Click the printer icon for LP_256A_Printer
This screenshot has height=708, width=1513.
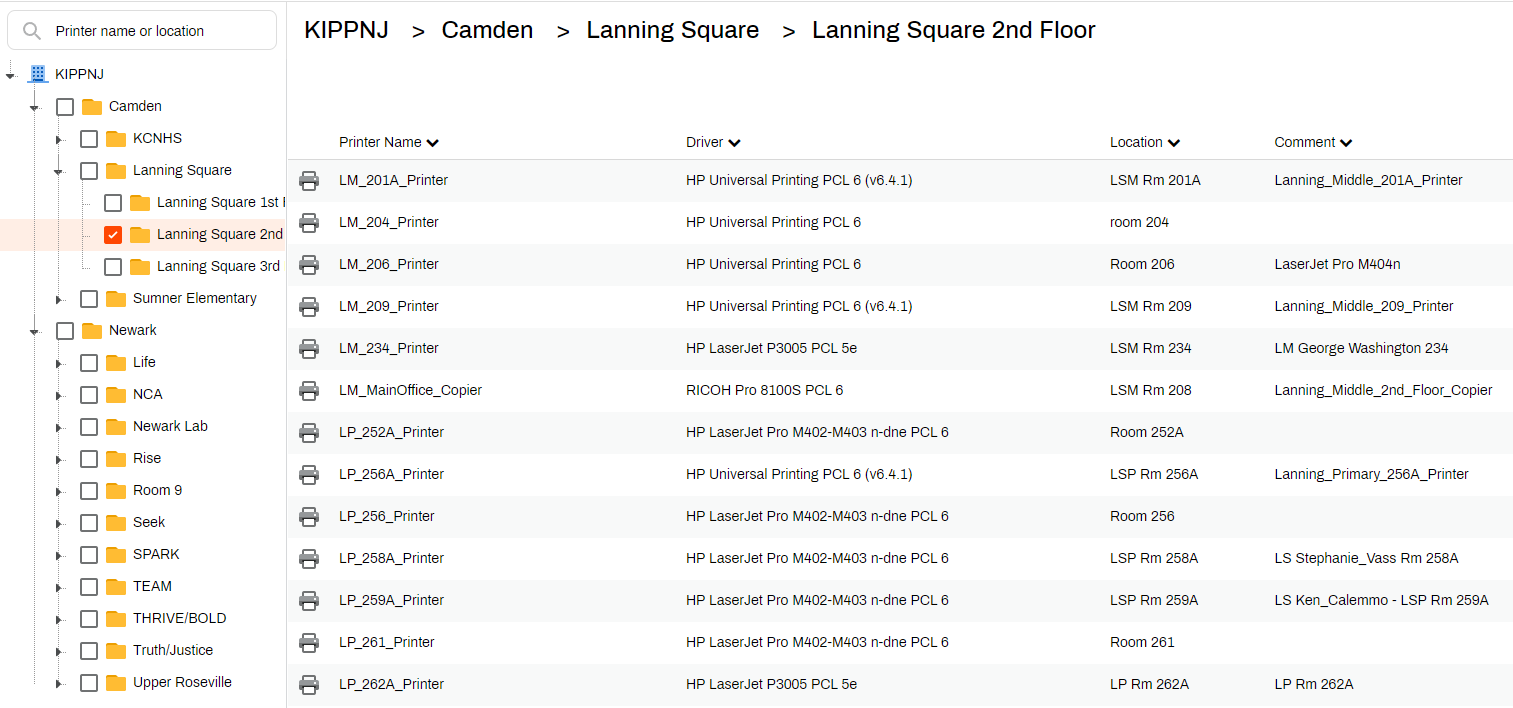pyautogui.click(x=309, y=475)
